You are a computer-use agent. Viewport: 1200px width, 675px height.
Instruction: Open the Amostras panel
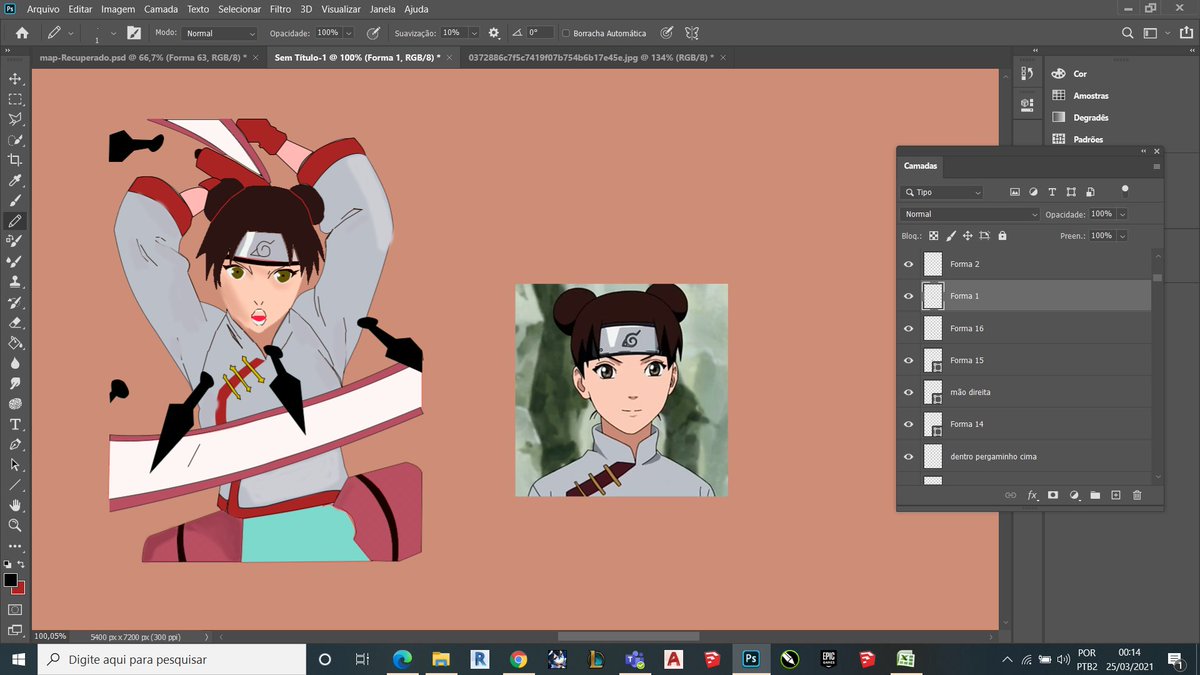(1090, 96)
